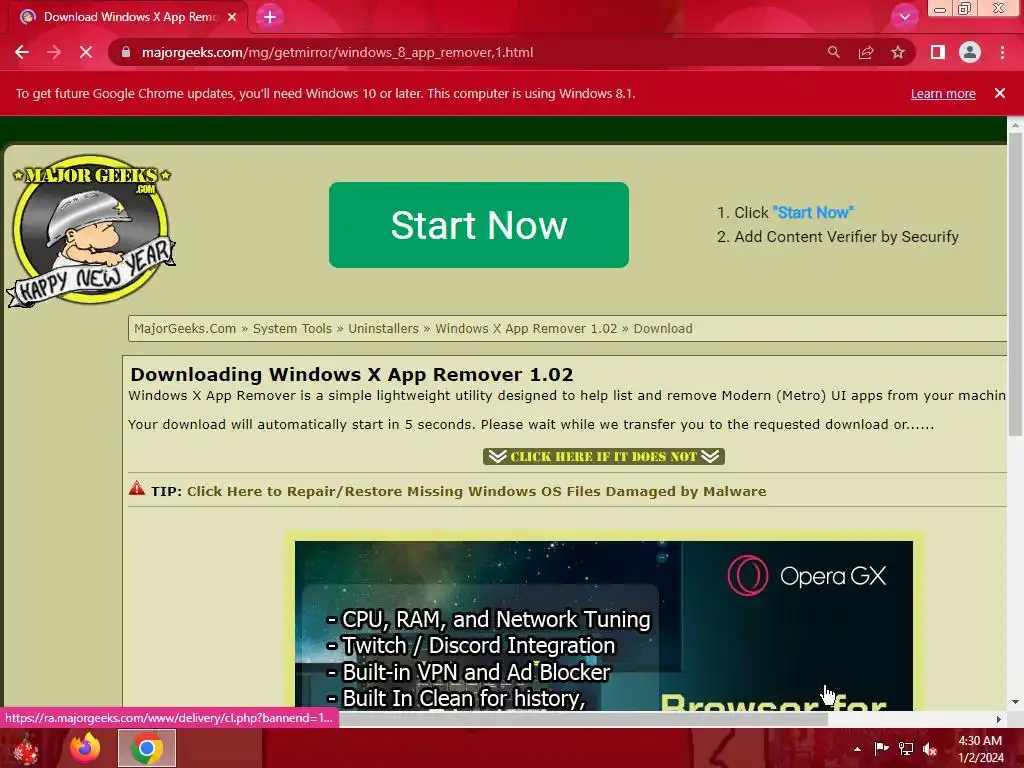Click the scroll down arrow
1024x768 pixels.
(1015, 702)
